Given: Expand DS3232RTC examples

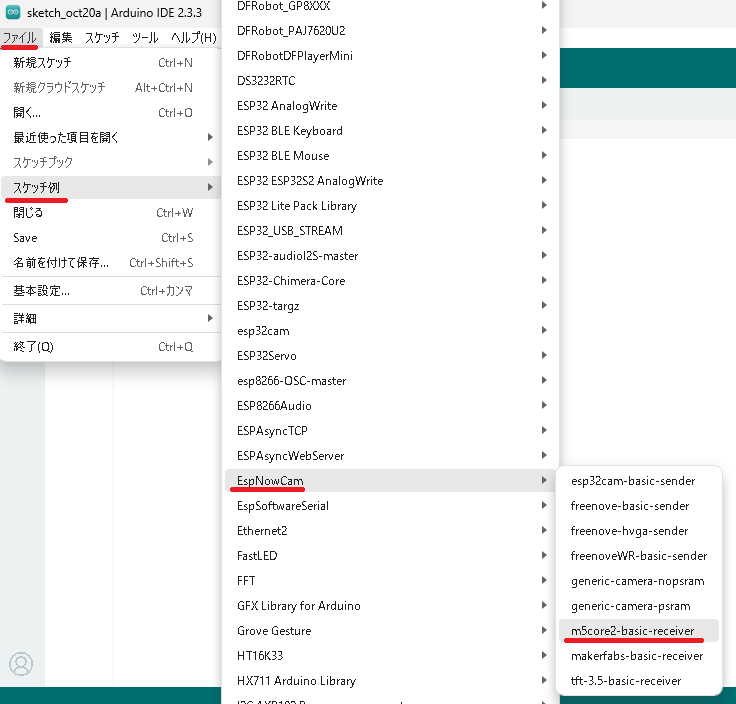Looking at the screenshot, I should [x=391, y=81].
